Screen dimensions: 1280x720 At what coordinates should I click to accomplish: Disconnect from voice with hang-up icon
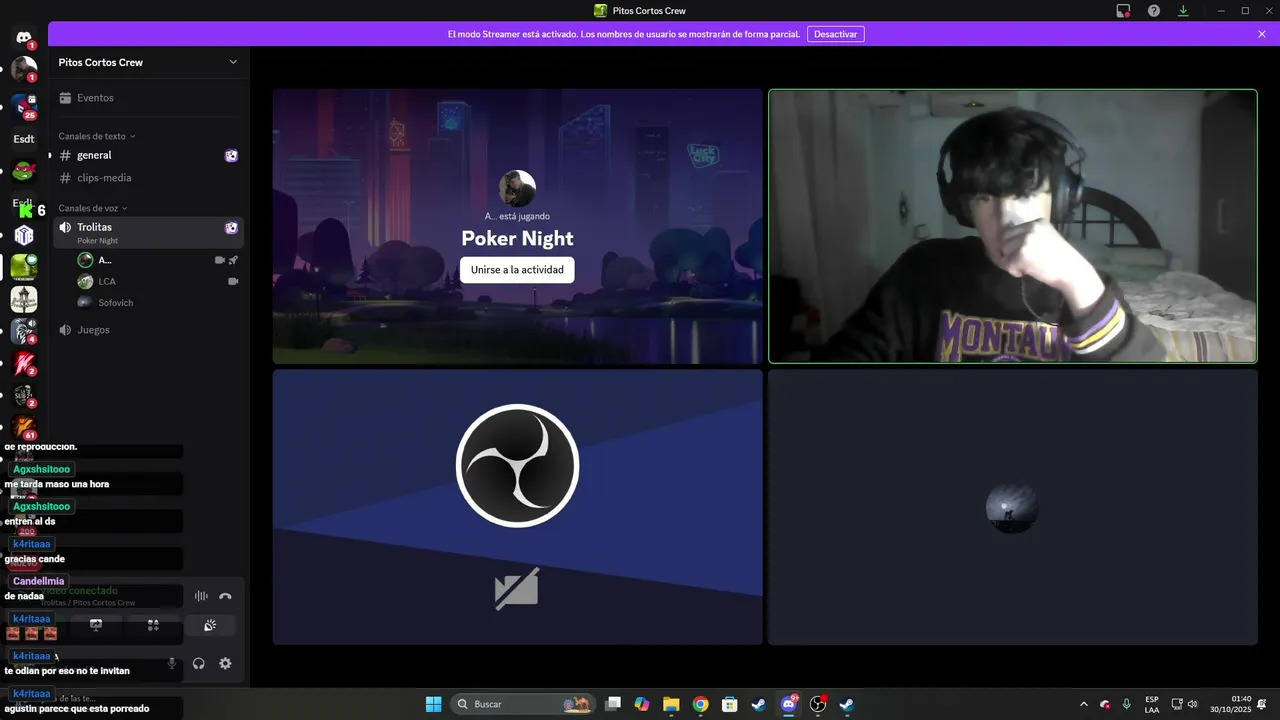pyautogui.click(x=225, y=596)
